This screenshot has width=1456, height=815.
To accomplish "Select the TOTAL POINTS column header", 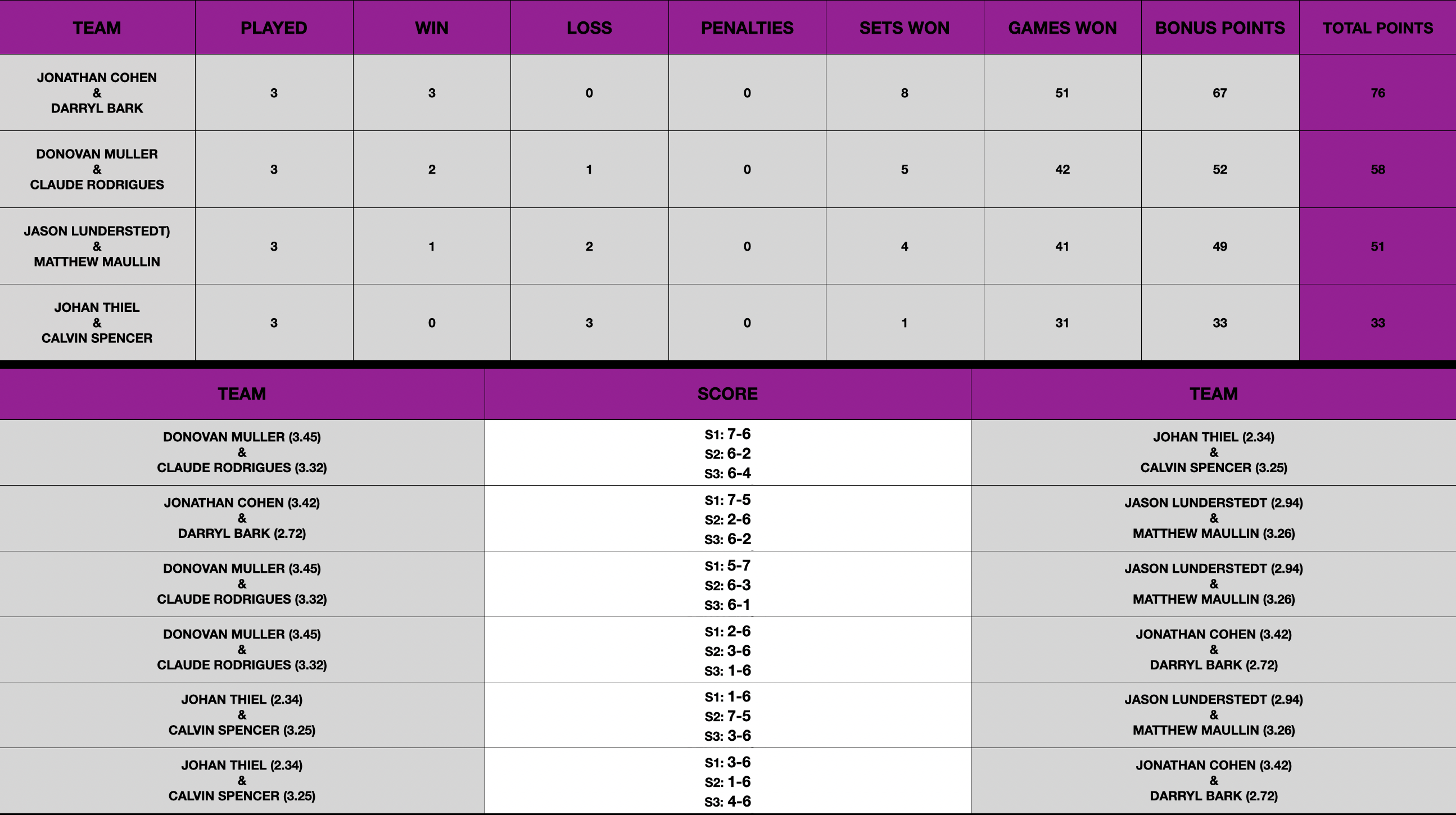I will [1377, 28].
